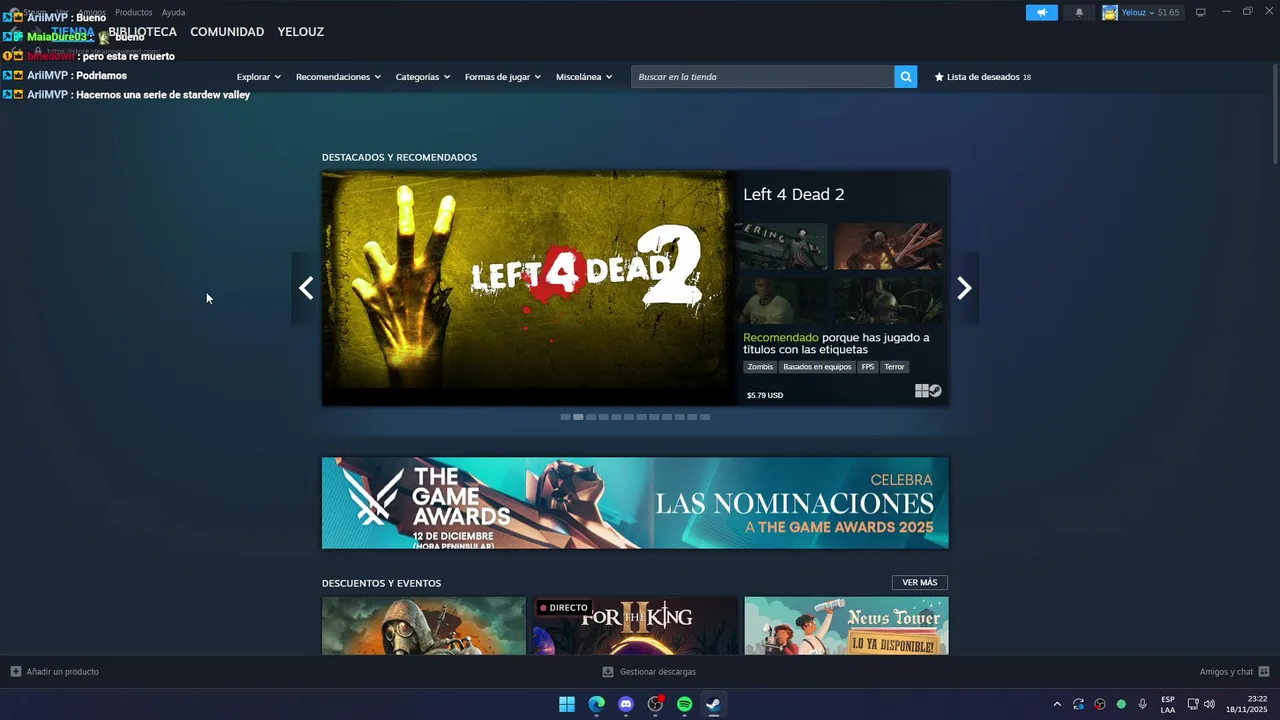Open Spotify from taskbar
The height and width of the screenshot is (720, 1280).
click(x=684, y=704)
